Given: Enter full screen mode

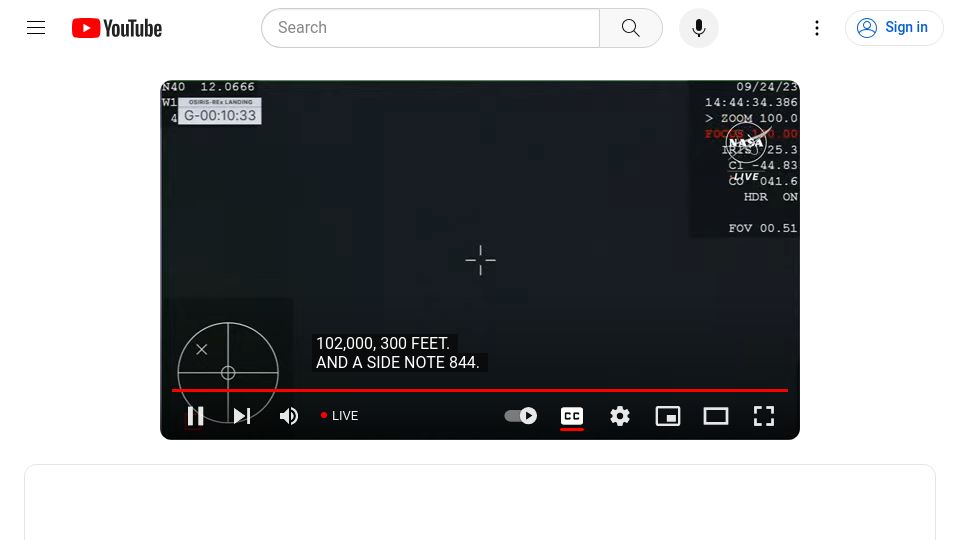Looking at the screenshot, I should (763, 416).
